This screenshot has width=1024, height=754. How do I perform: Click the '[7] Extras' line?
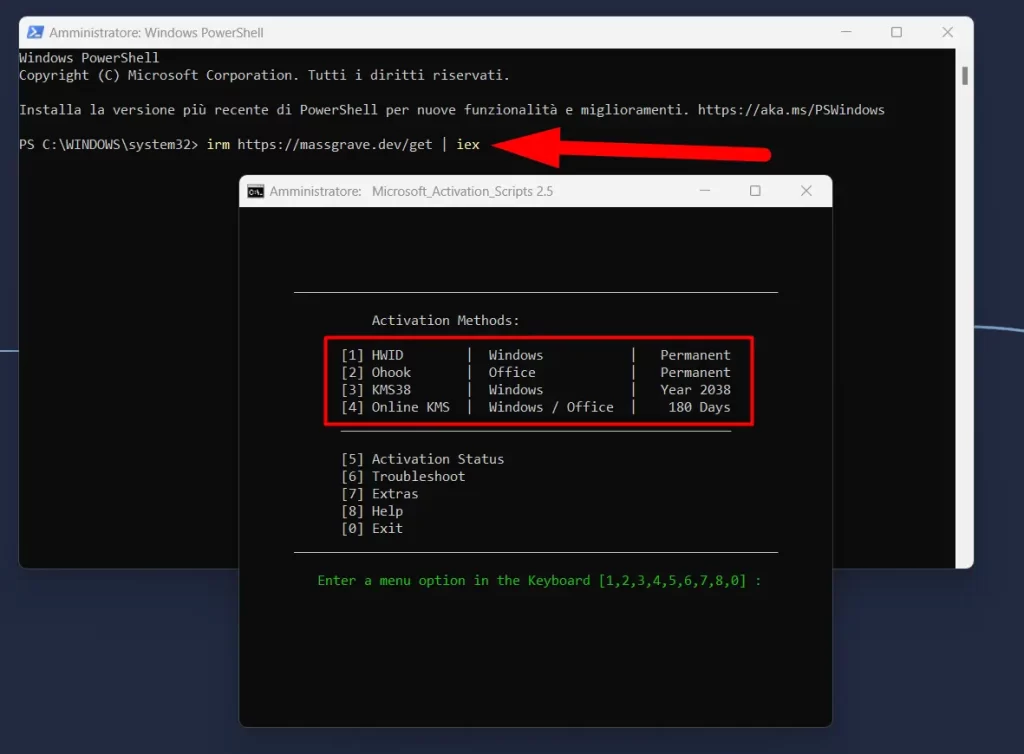point(379,494)
